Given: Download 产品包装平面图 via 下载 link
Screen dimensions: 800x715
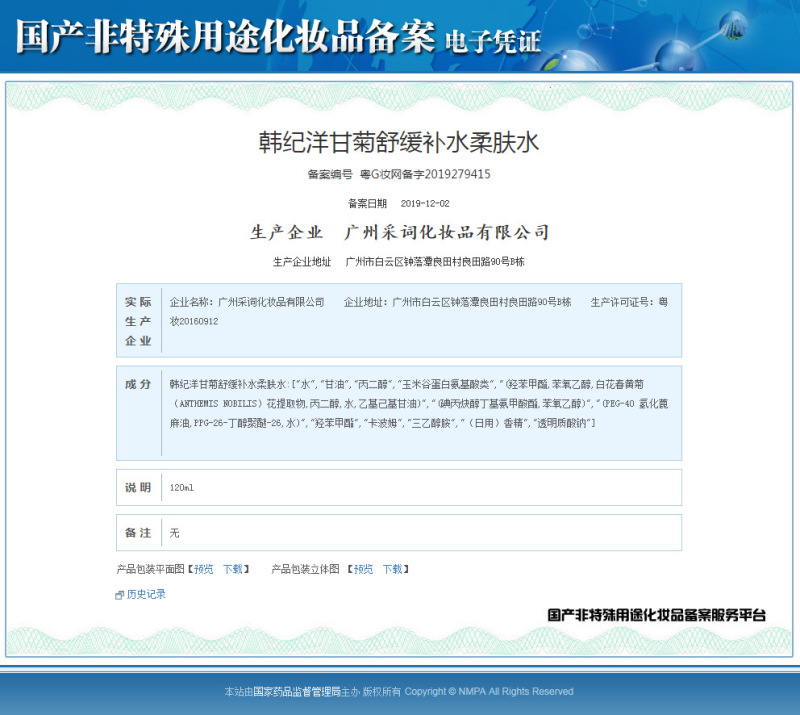Looking at the screenshot, I should [233, 569].
